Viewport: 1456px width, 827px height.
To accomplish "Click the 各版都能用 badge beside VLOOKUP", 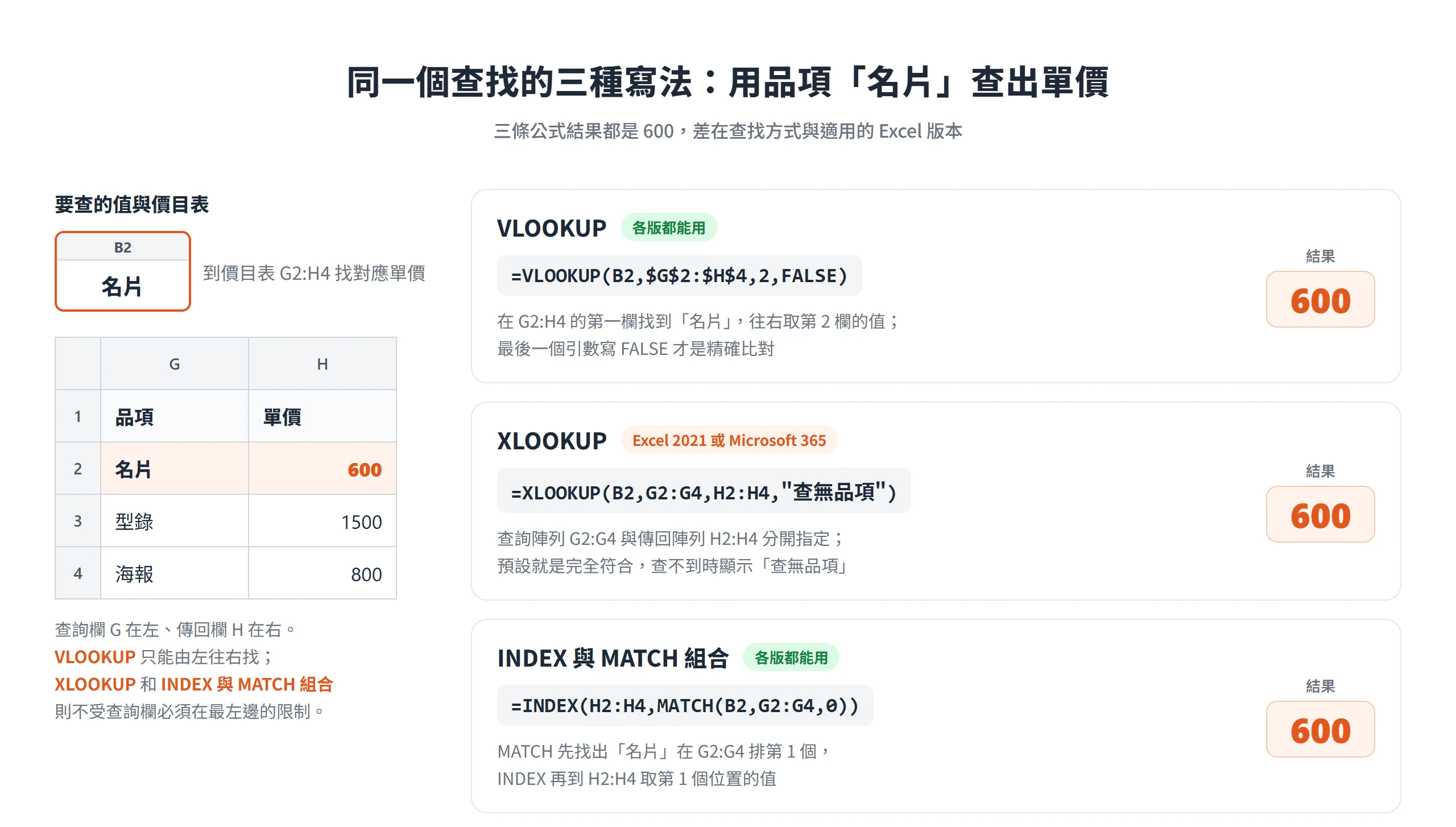I will coord(669,228).
